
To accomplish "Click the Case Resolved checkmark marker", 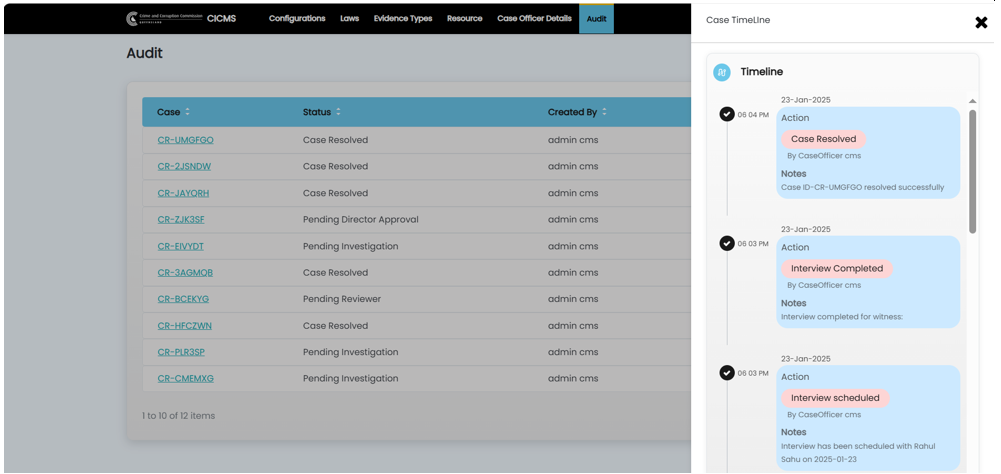I will 727,114.
